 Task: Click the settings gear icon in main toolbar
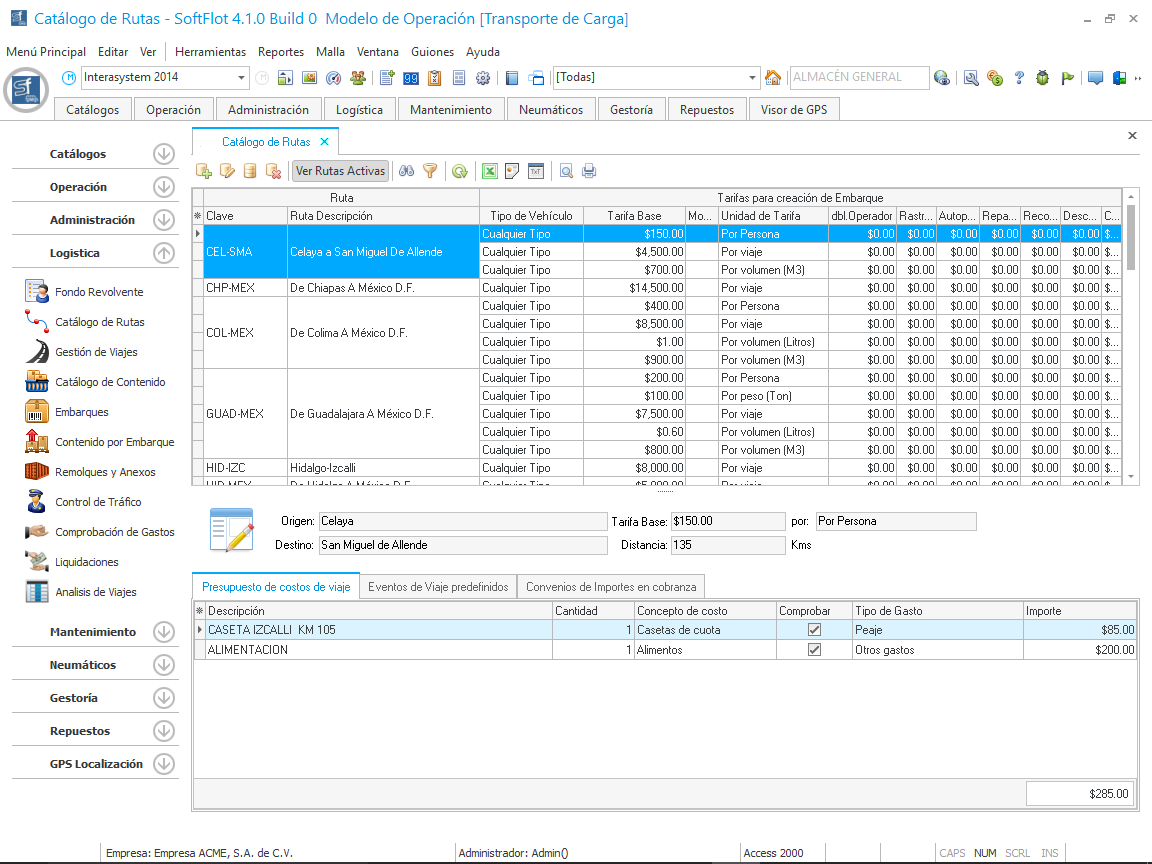pyautogui.click(x=483, y=78)
